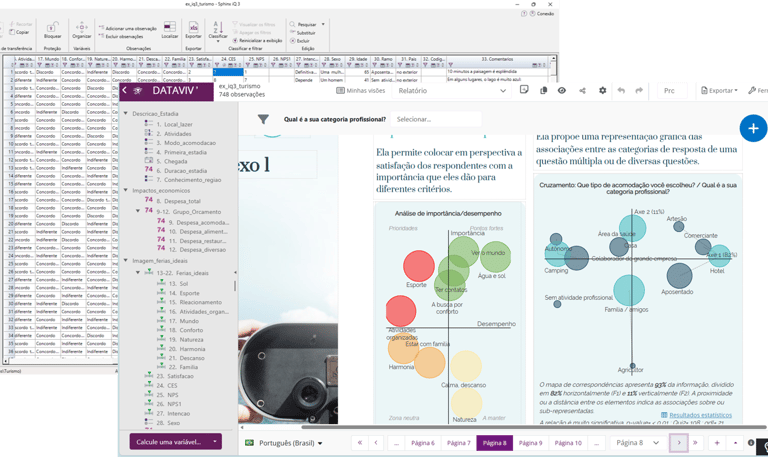Click Substituir in the Edição group
768x457 pixels.
[x=303, y=33]
